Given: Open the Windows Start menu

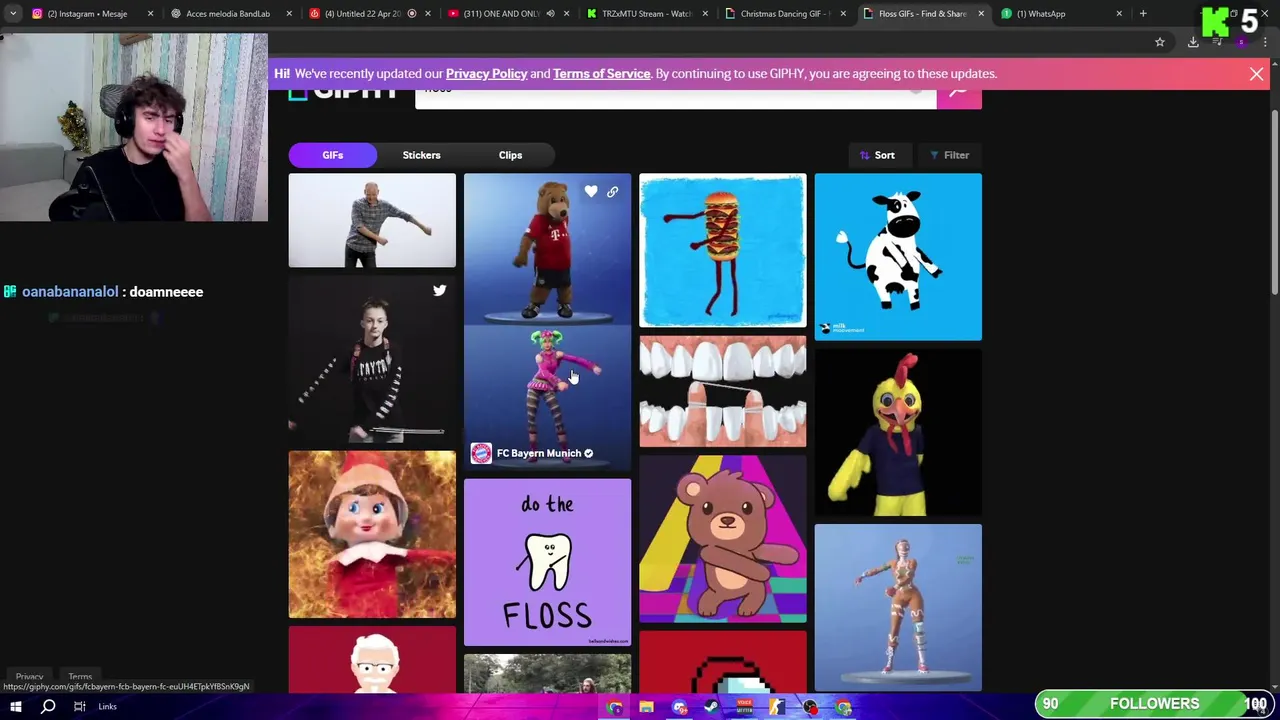Looking at the screenshot, I should coord(16,706).
